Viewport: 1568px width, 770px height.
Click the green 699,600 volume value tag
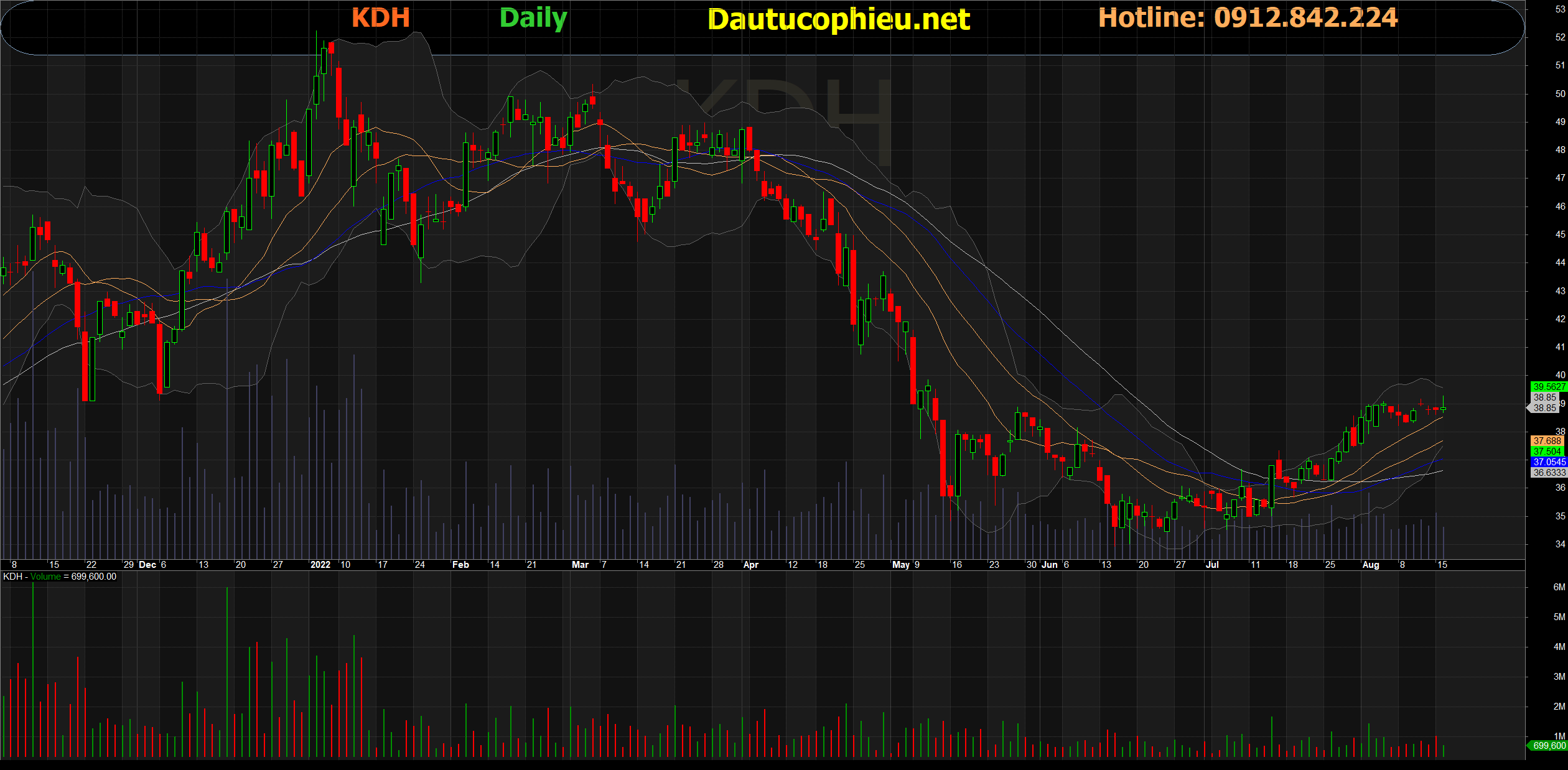pos(1549,745)
